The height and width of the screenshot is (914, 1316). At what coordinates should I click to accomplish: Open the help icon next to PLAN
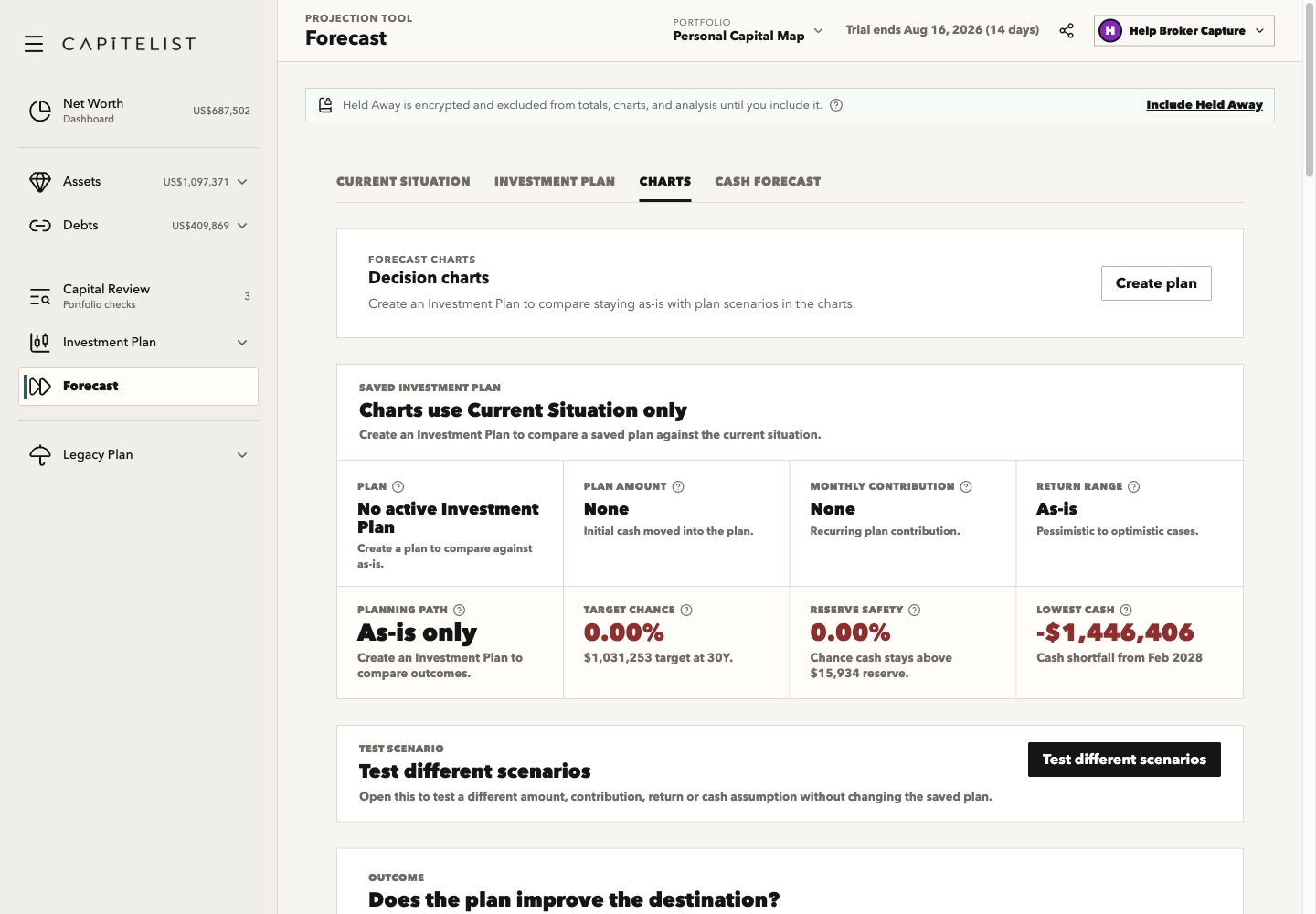(x=398, y=486)
